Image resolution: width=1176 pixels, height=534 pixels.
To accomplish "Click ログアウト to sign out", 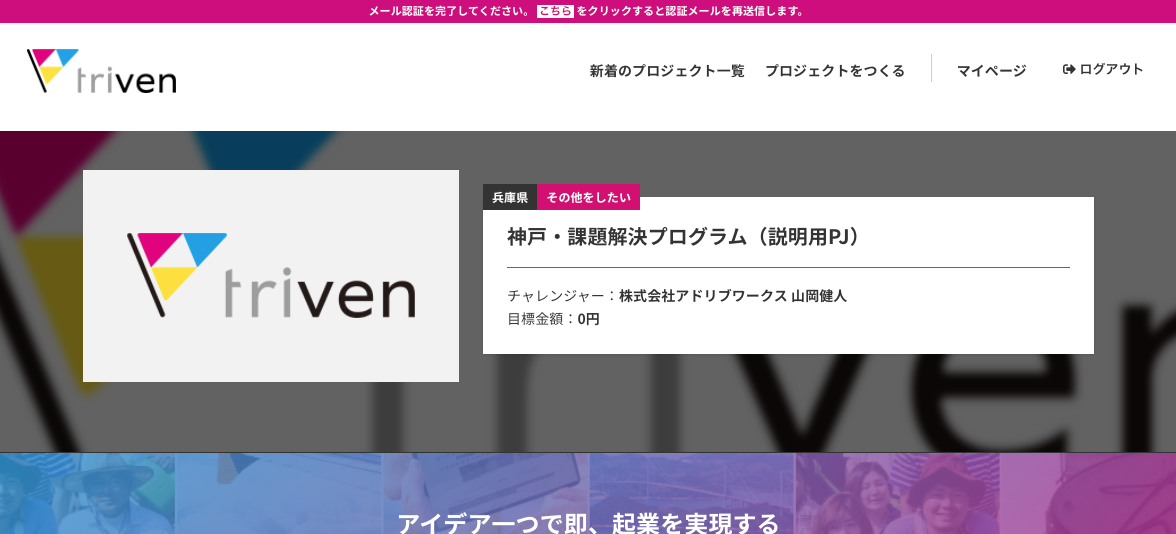I will (x=1112, y=70).
